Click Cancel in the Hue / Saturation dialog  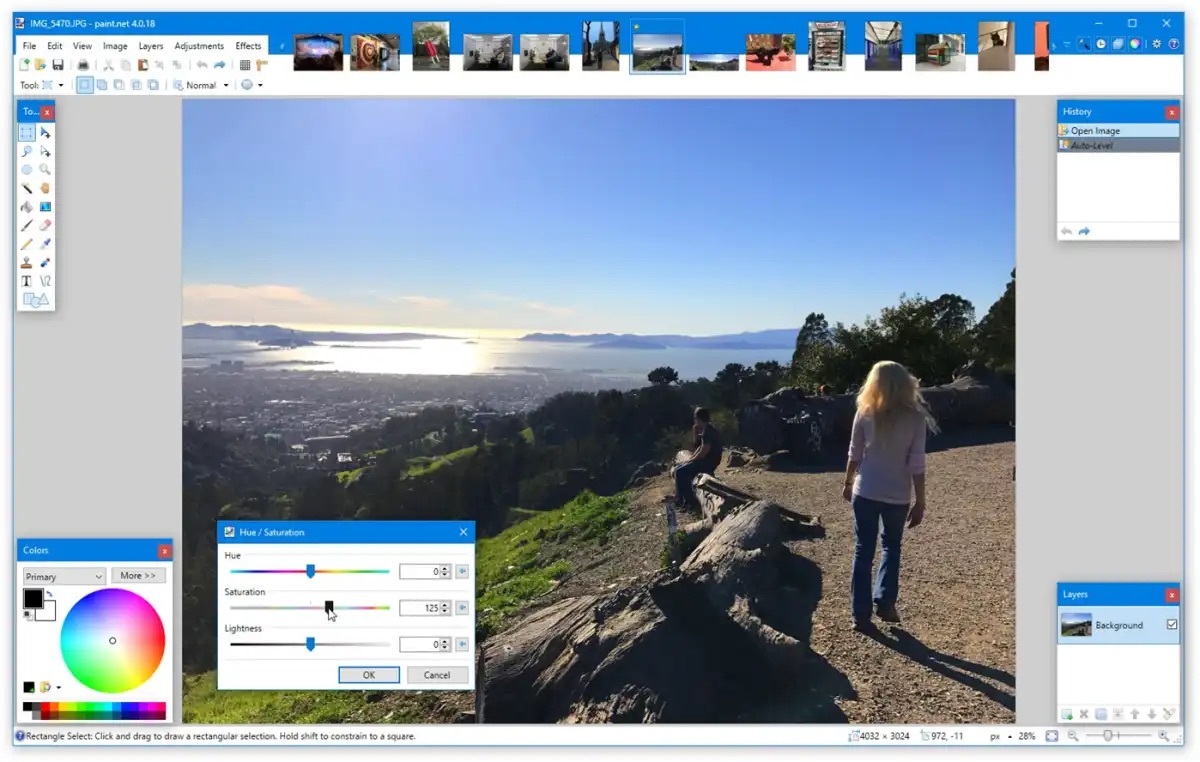437,675
